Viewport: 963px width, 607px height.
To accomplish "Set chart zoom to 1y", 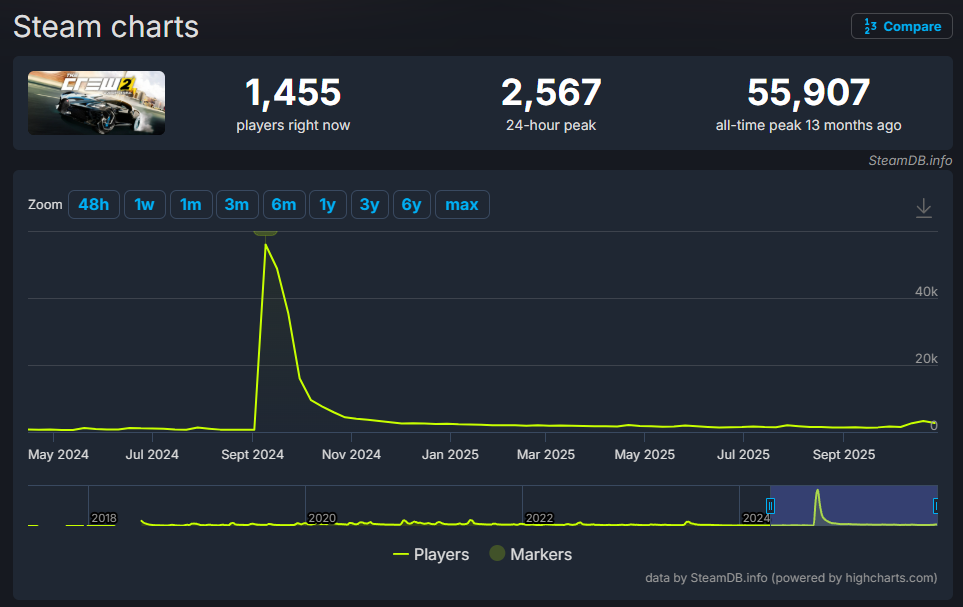I will [x=328, y=205].
